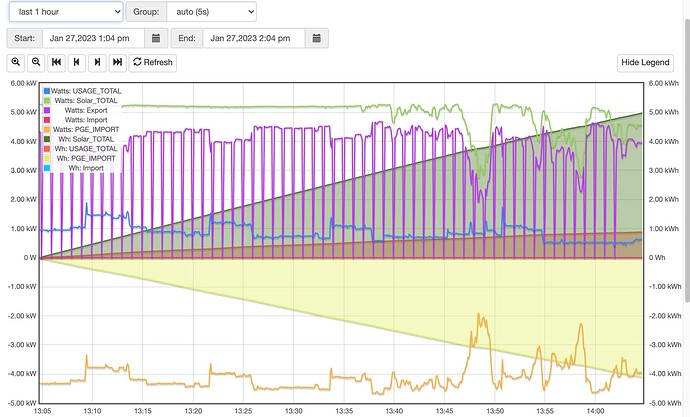Click the Start date input field
This screenshot has height=417, width=690.
point(93,38)
